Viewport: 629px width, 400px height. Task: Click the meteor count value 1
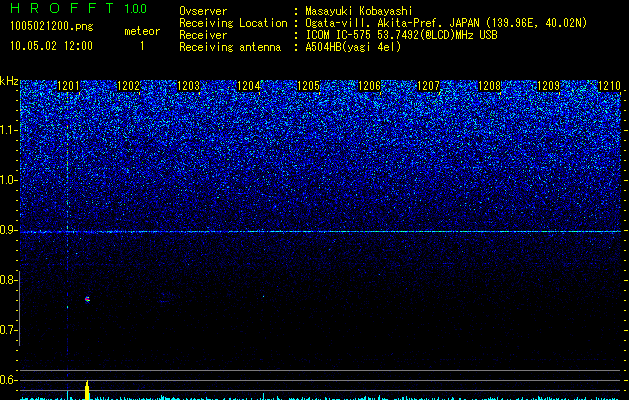coord(142,46)
